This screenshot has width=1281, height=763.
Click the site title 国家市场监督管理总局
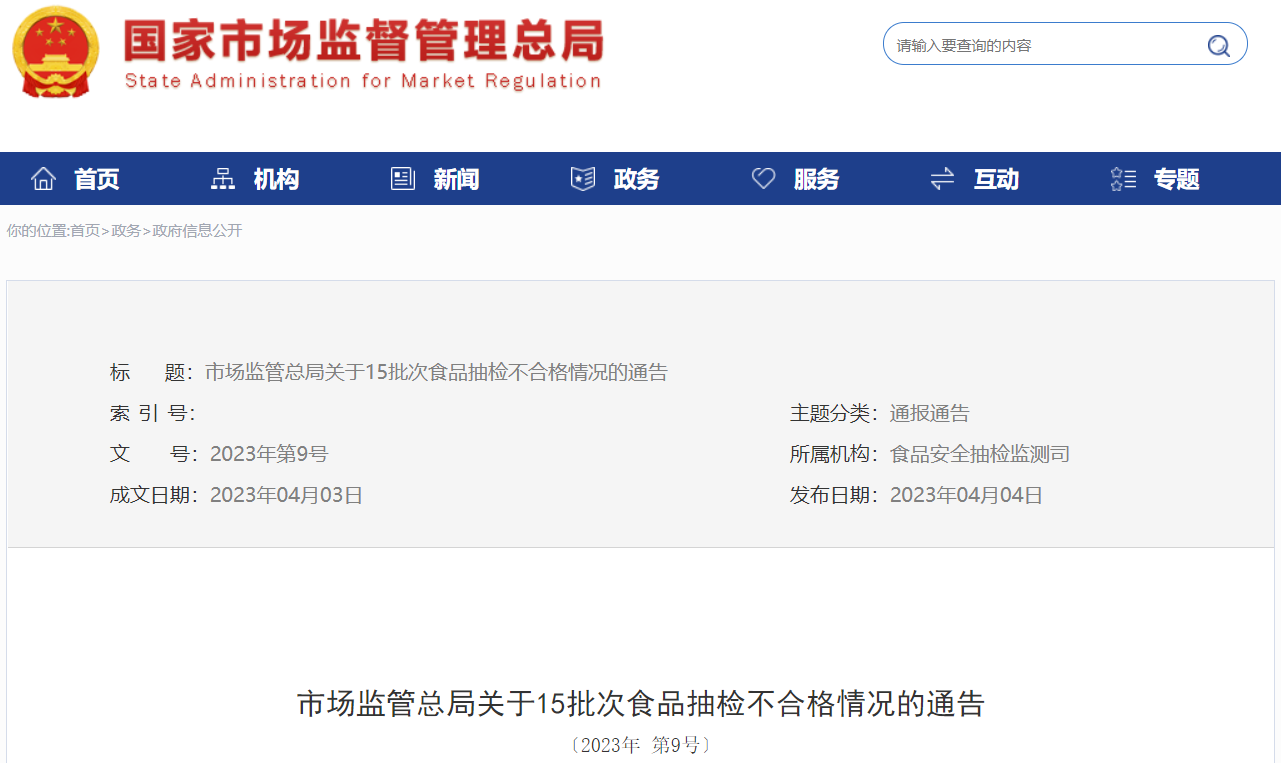tap(364, 41)
